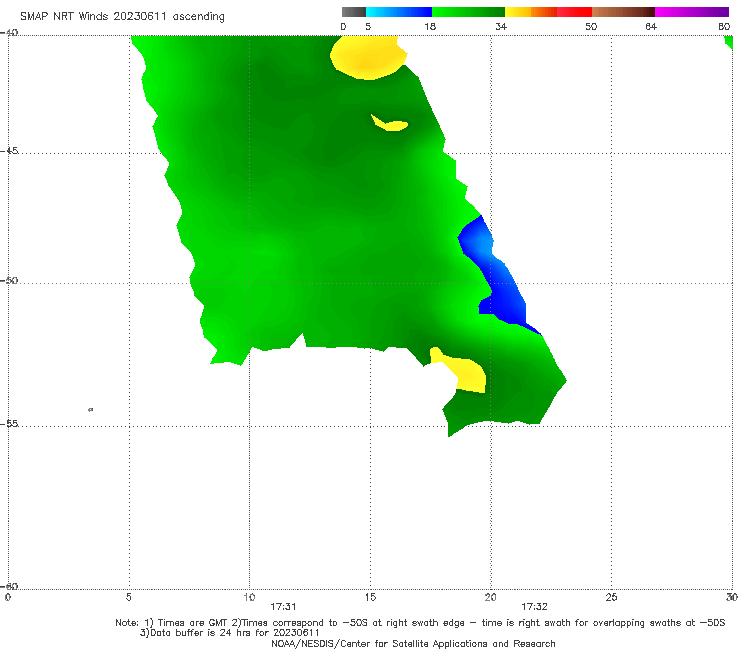Click the swath time label "17:32"
Viewport: 740px width, 650px height.
point(534,607)
